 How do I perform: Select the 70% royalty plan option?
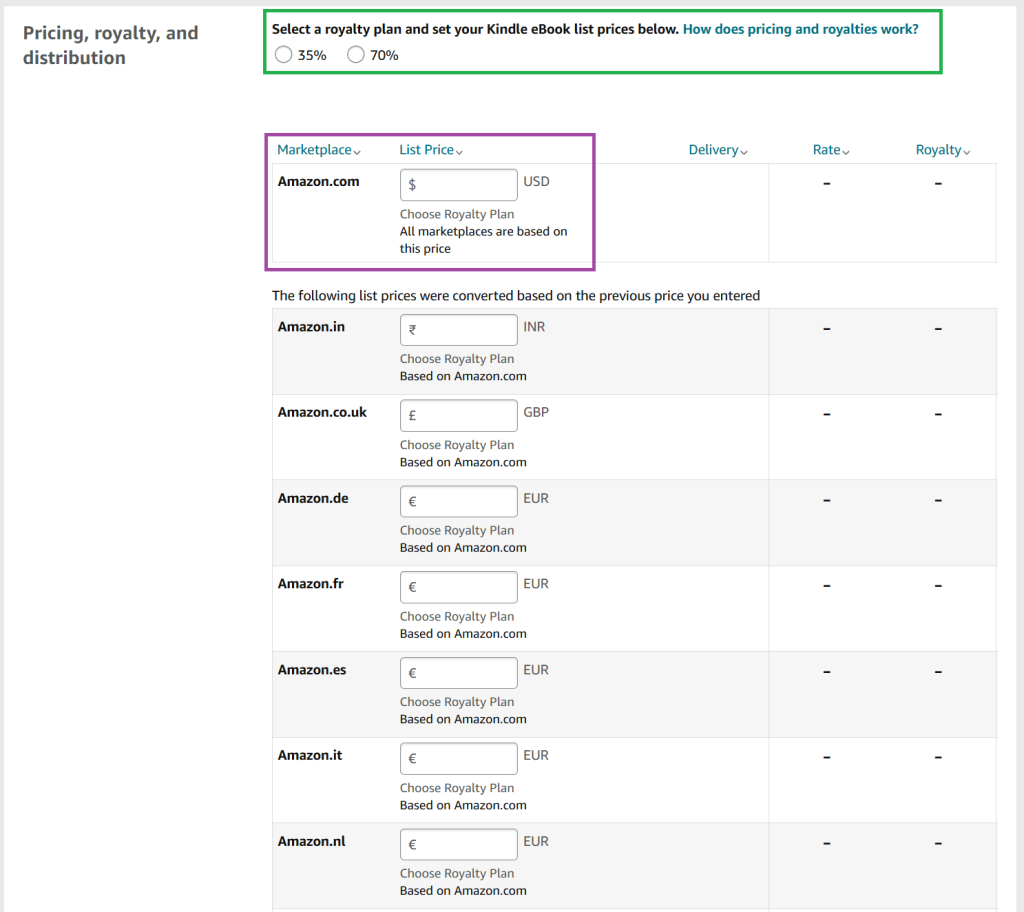(356, 54)
